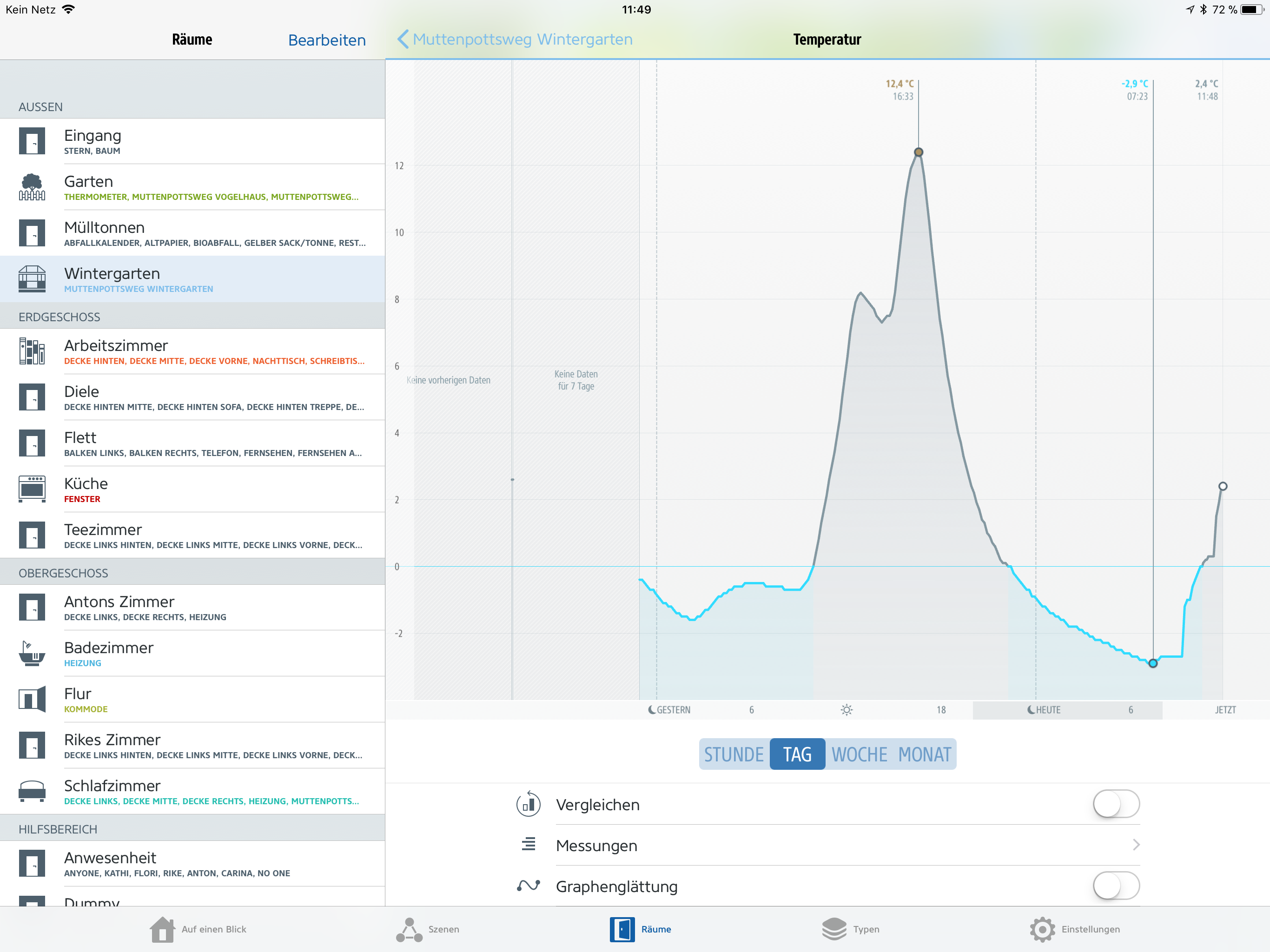Open the Szenen tab icon
The width and height of the screenshot is (1270, 952).
click(409, 929)
